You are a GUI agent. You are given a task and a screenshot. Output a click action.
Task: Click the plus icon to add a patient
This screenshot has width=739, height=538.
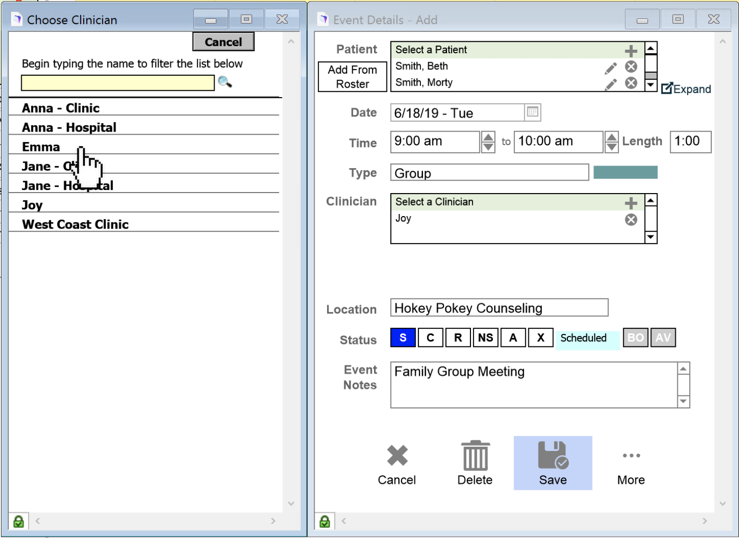[x=630, y=50]
